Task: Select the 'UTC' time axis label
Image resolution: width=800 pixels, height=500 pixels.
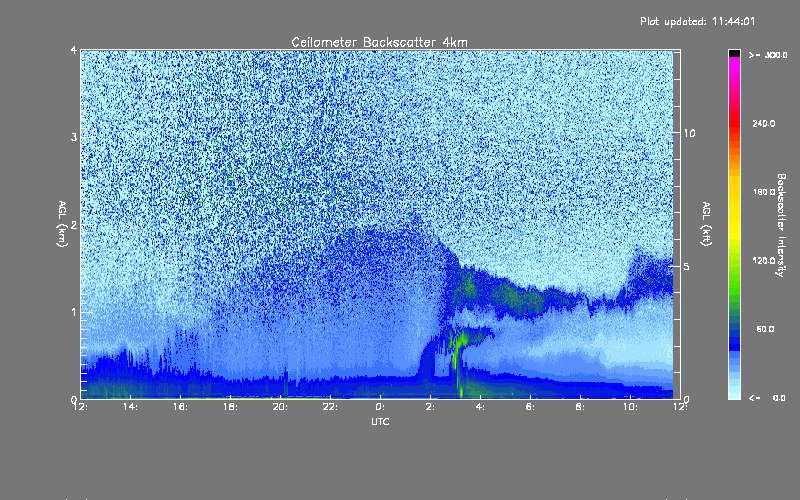Action: (380, 421)
